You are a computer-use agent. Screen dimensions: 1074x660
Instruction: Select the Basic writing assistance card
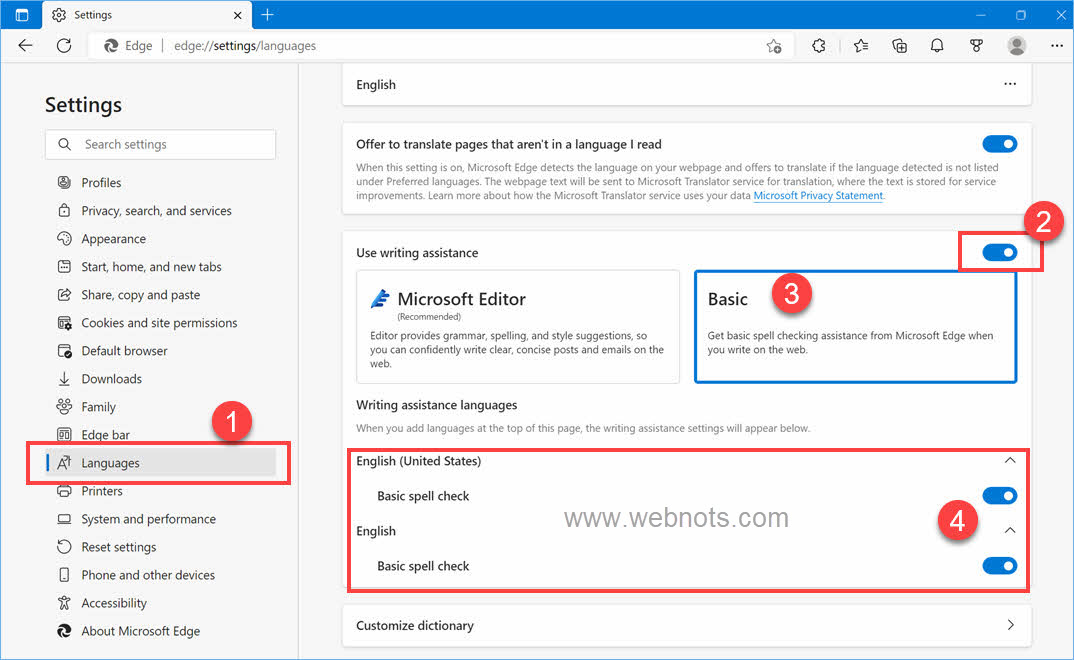point(856,327)
